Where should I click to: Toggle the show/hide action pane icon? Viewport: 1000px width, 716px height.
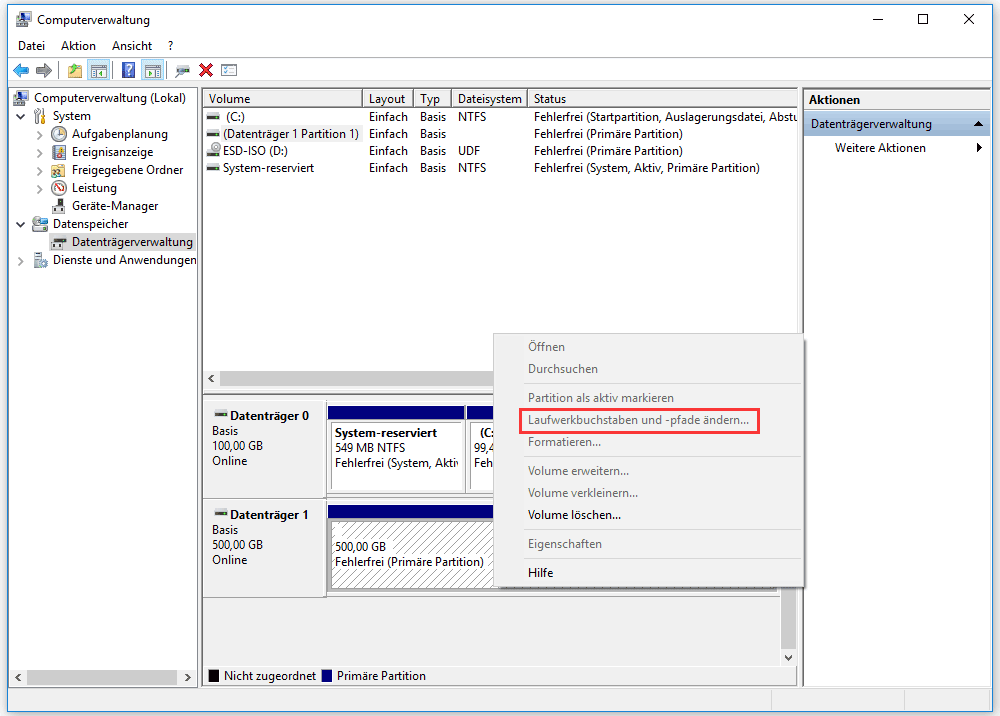[x=152, y=70]
